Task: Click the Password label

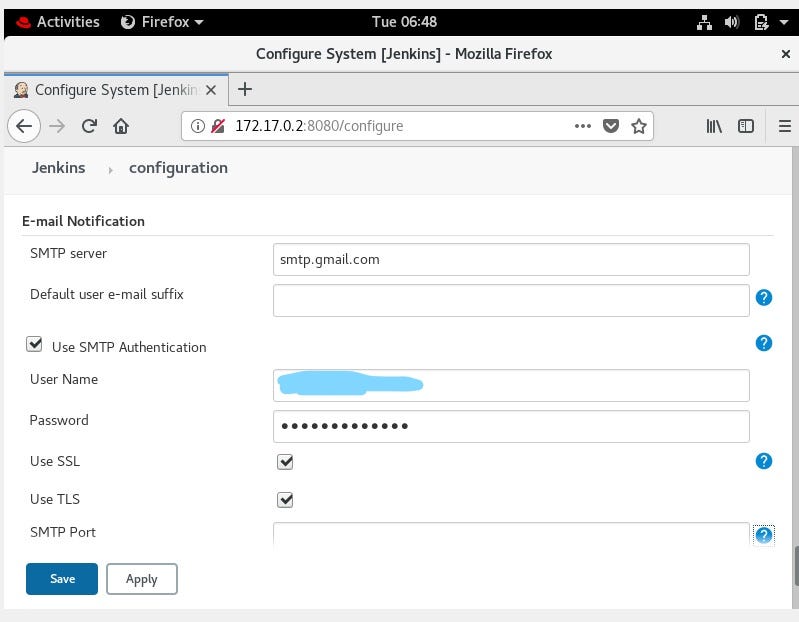Action: coord(59,420)
